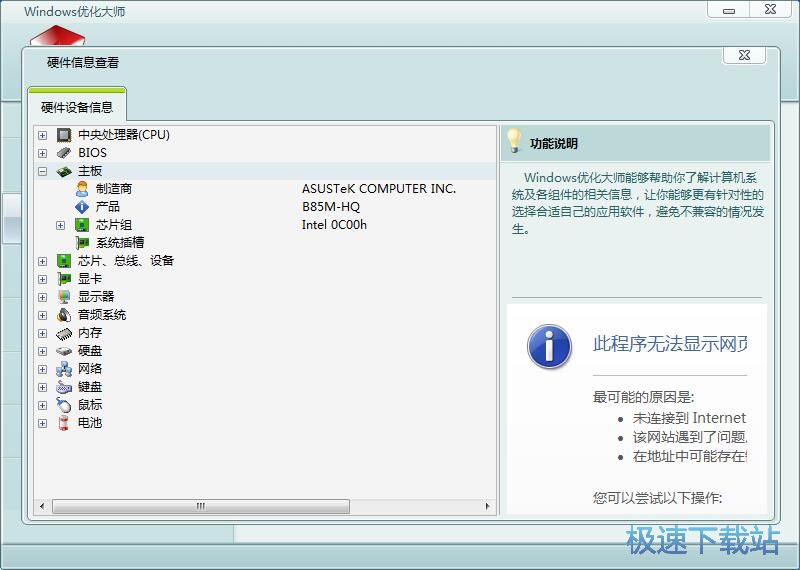Select the 音频系统 label
800x570 pixels.
102,315
